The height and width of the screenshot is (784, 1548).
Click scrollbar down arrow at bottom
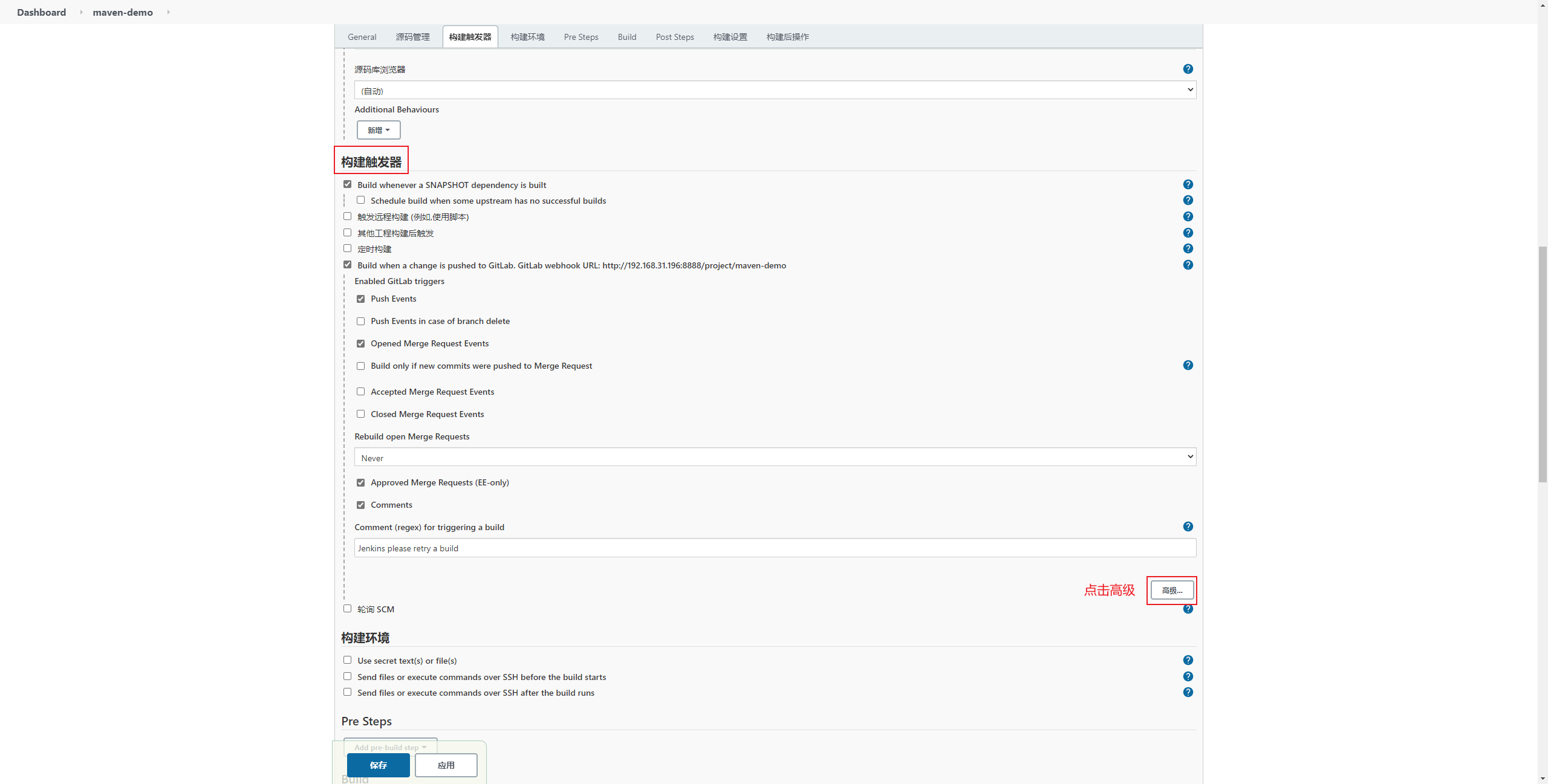coord(1543,779)
